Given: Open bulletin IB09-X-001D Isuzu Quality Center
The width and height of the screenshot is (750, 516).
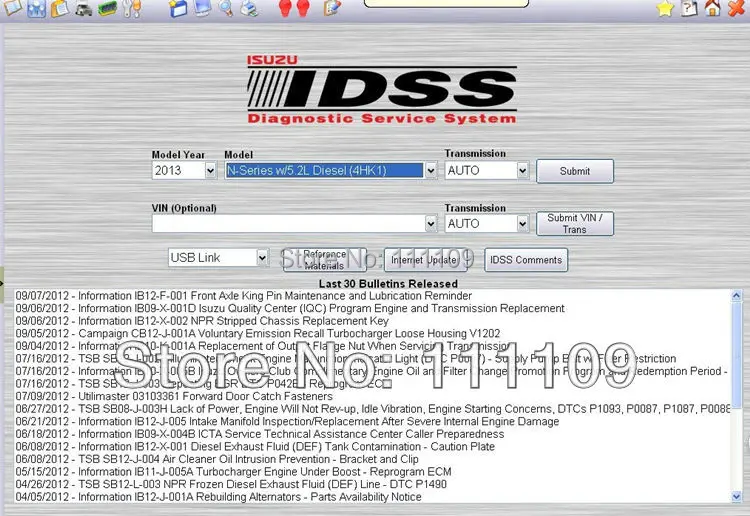Looking at the screenshot, I should pos(290,308).
